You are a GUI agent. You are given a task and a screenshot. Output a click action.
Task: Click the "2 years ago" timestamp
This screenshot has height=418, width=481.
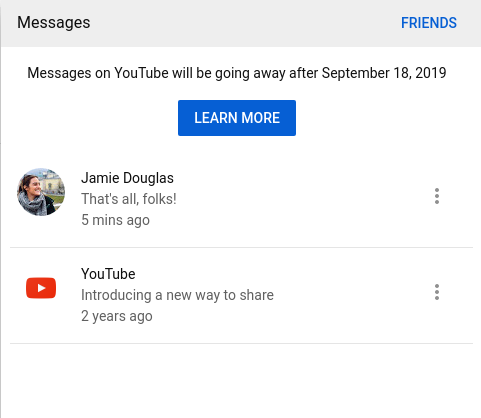pyautogui.click(x=117, y=316)
